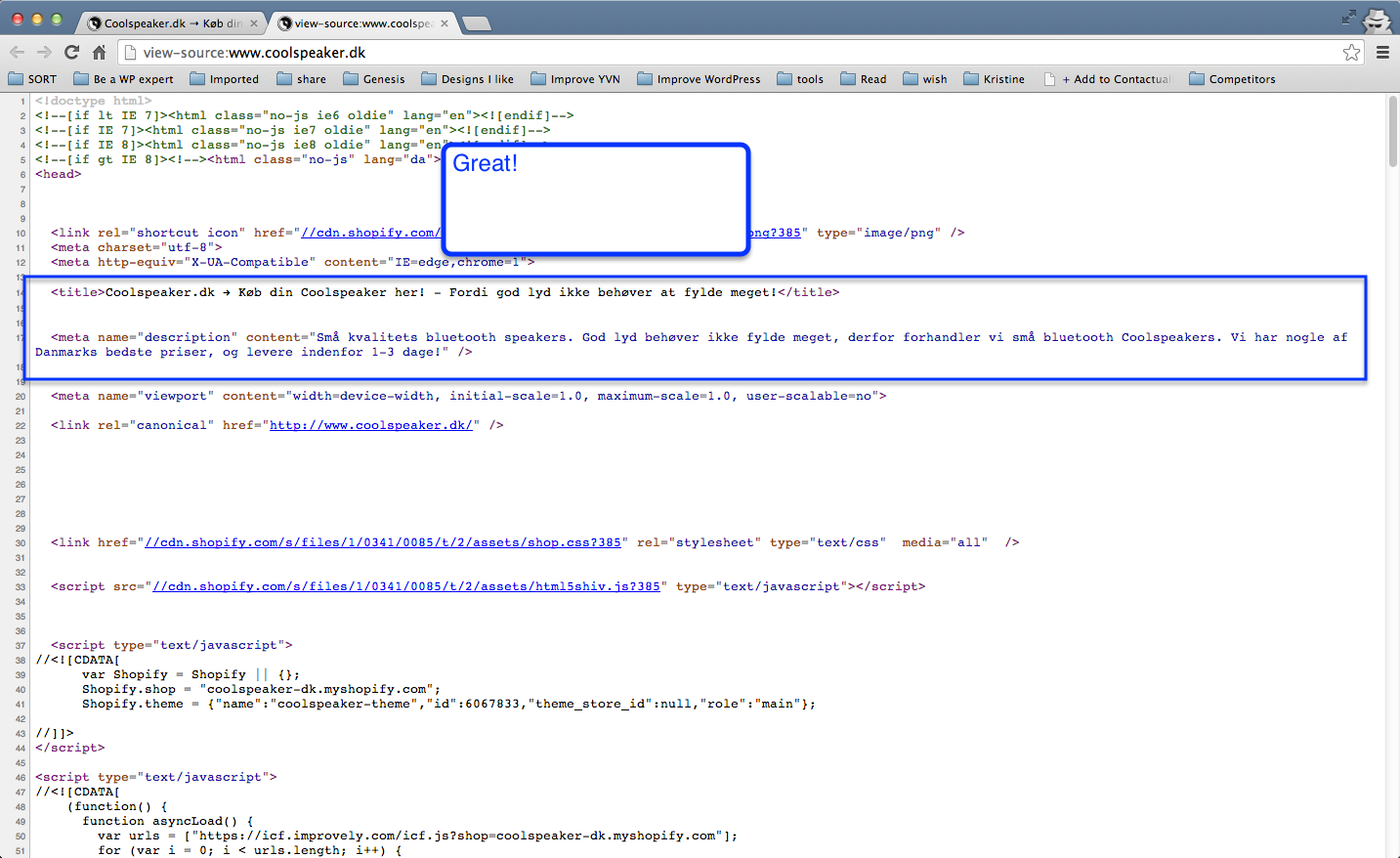1400x858 pixels.
Task: Open the Be a WP expert folder
Action: point(123,79)
